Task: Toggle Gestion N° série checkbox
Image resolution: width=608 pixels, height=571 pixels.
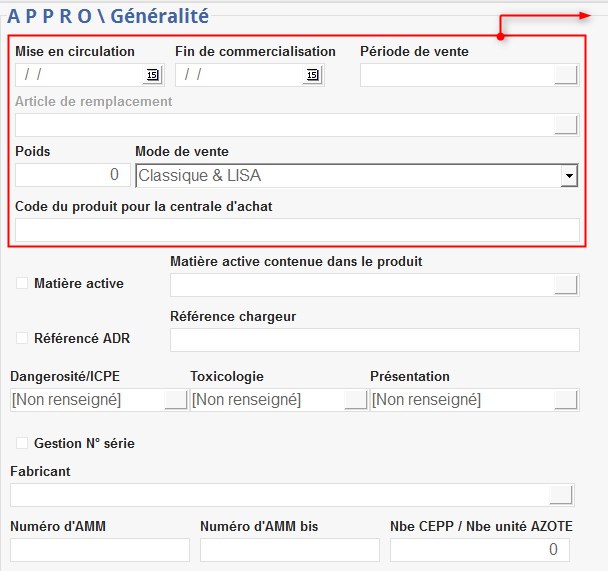Action: (22, 443)
